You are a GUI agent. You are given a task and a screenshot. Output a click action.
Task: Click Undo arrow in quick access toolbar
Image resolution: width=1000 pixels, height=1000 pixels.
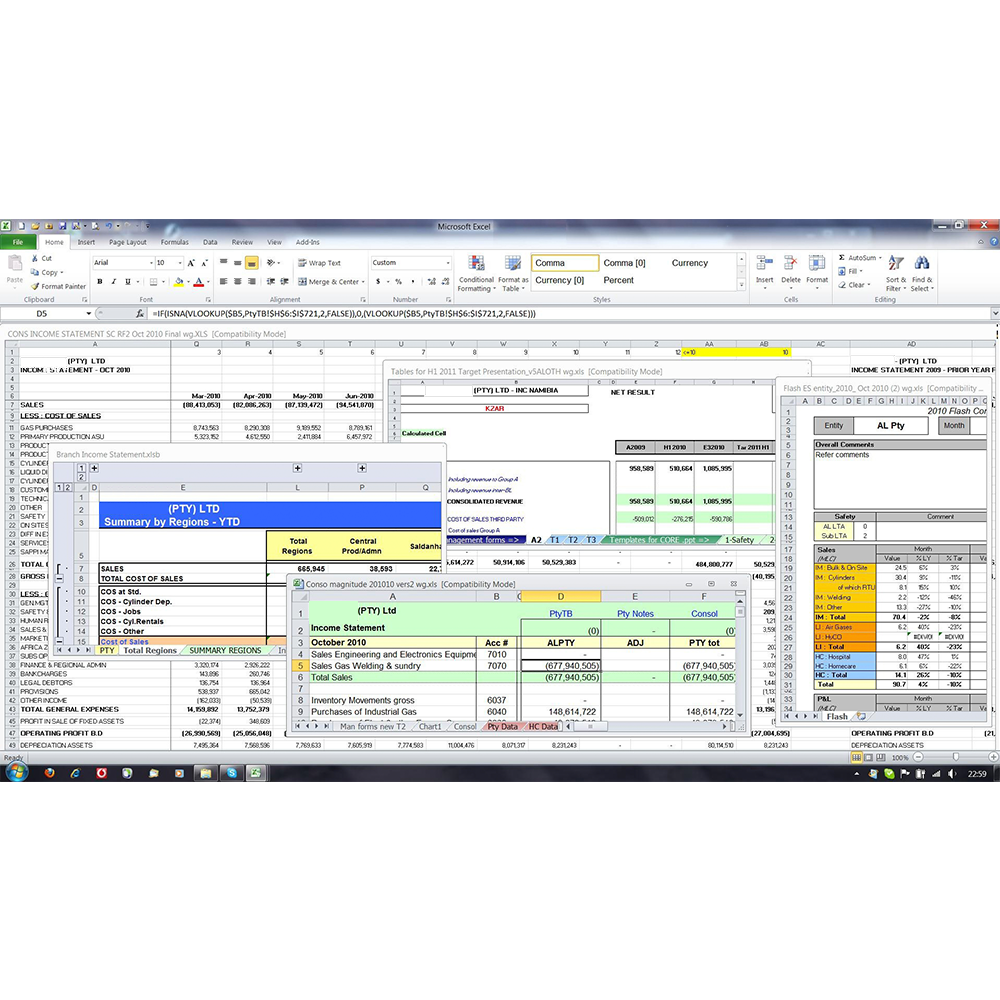pos(108,226)
